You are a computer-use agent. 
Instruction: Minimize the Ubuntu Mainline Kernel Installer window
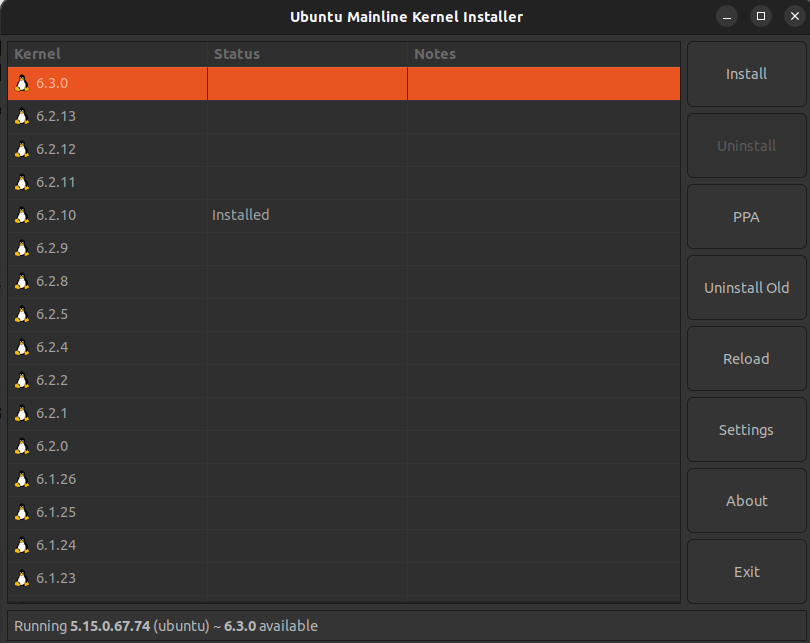coord(727,17)
